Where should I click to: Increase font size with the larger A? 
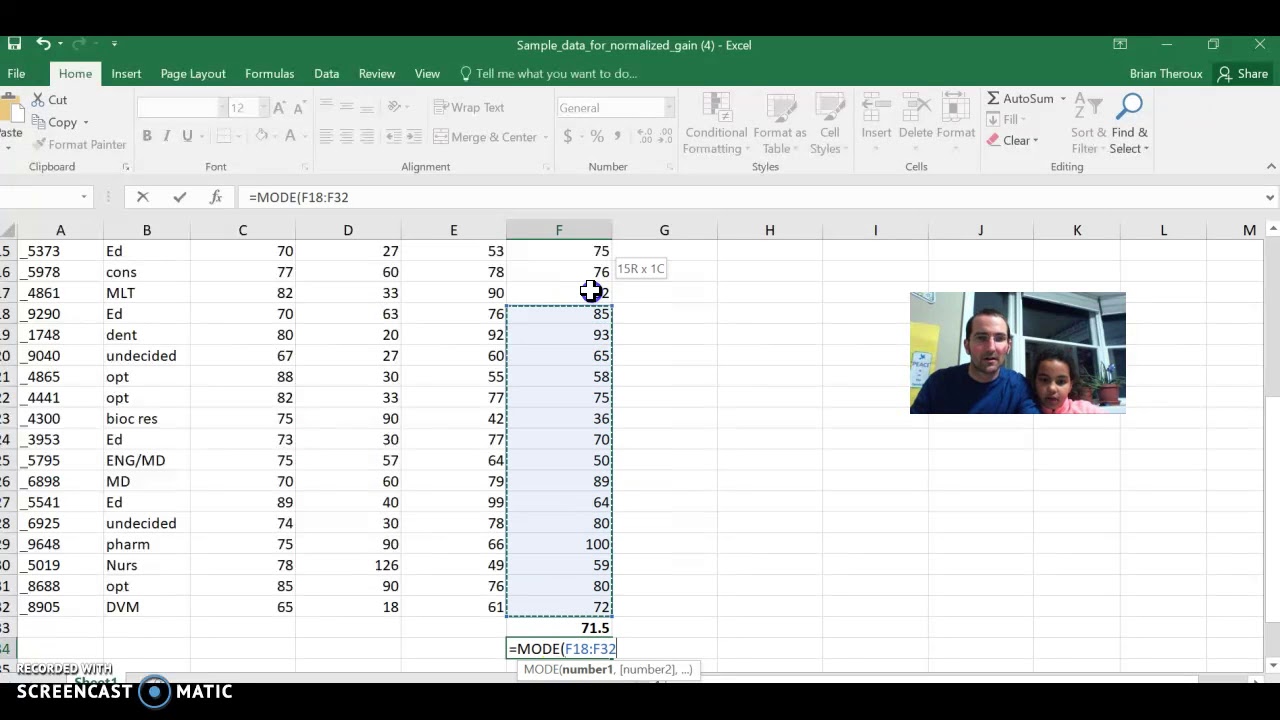point(279,108)
